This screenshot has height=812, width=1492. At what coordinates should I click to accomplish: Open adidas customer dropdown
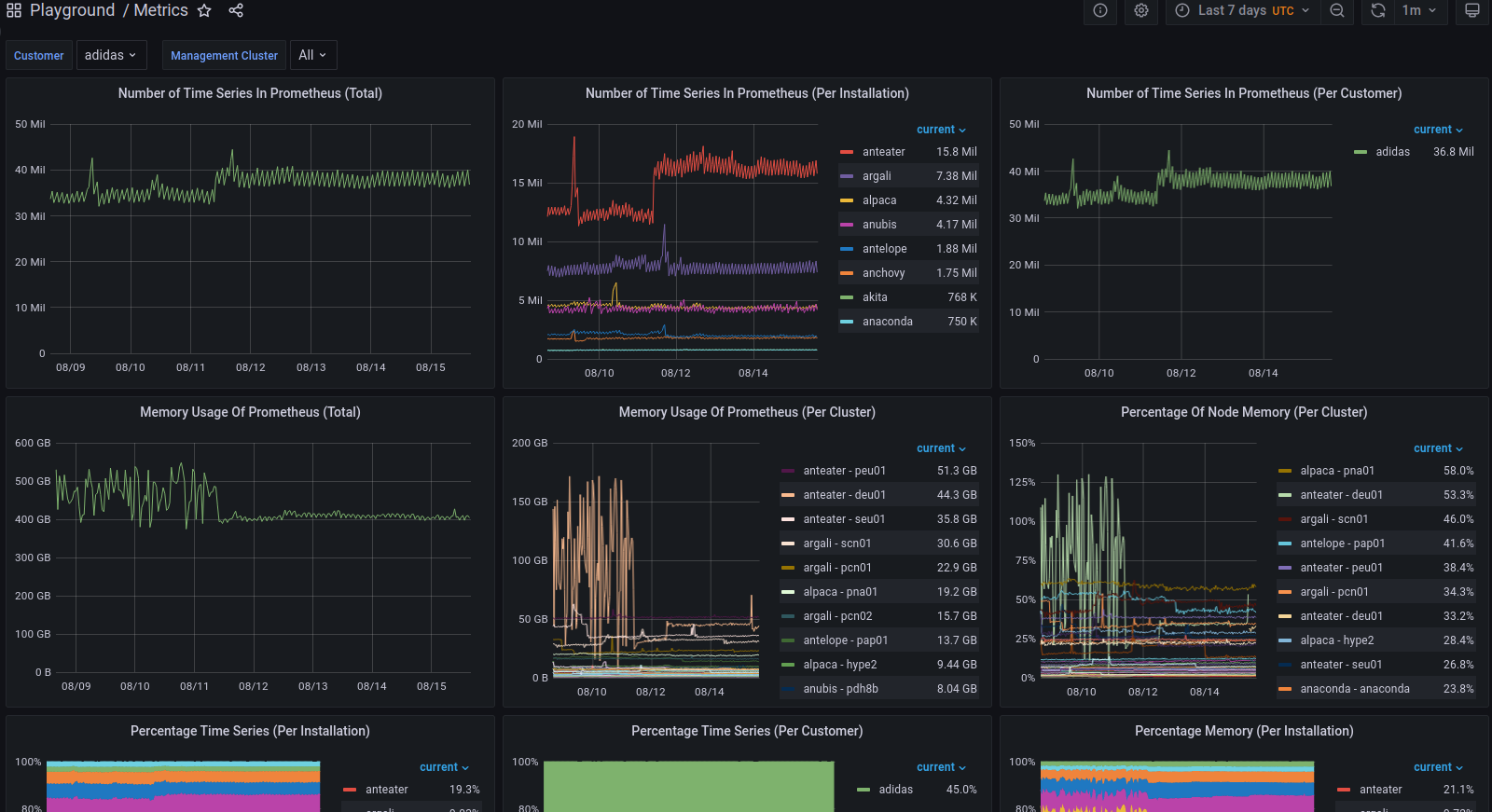pos(111,55)
